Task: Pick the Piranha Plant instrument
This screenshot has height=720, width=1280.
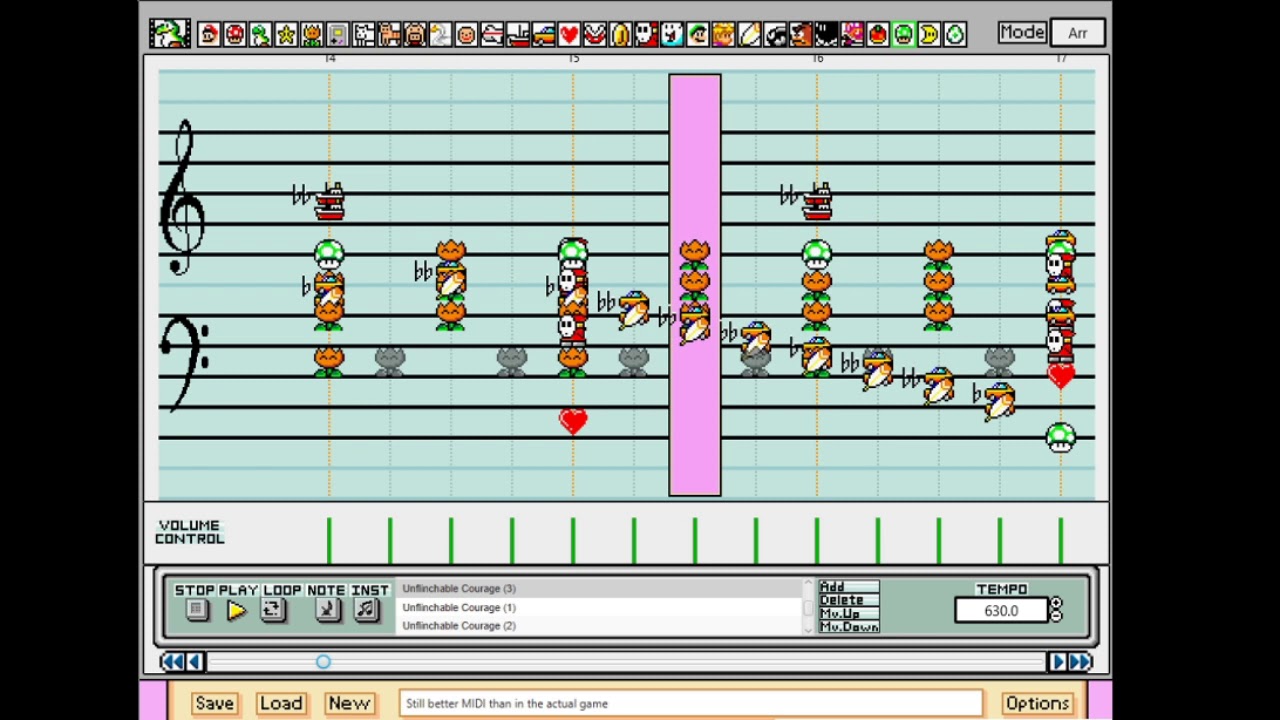Action: click(595, 34)
